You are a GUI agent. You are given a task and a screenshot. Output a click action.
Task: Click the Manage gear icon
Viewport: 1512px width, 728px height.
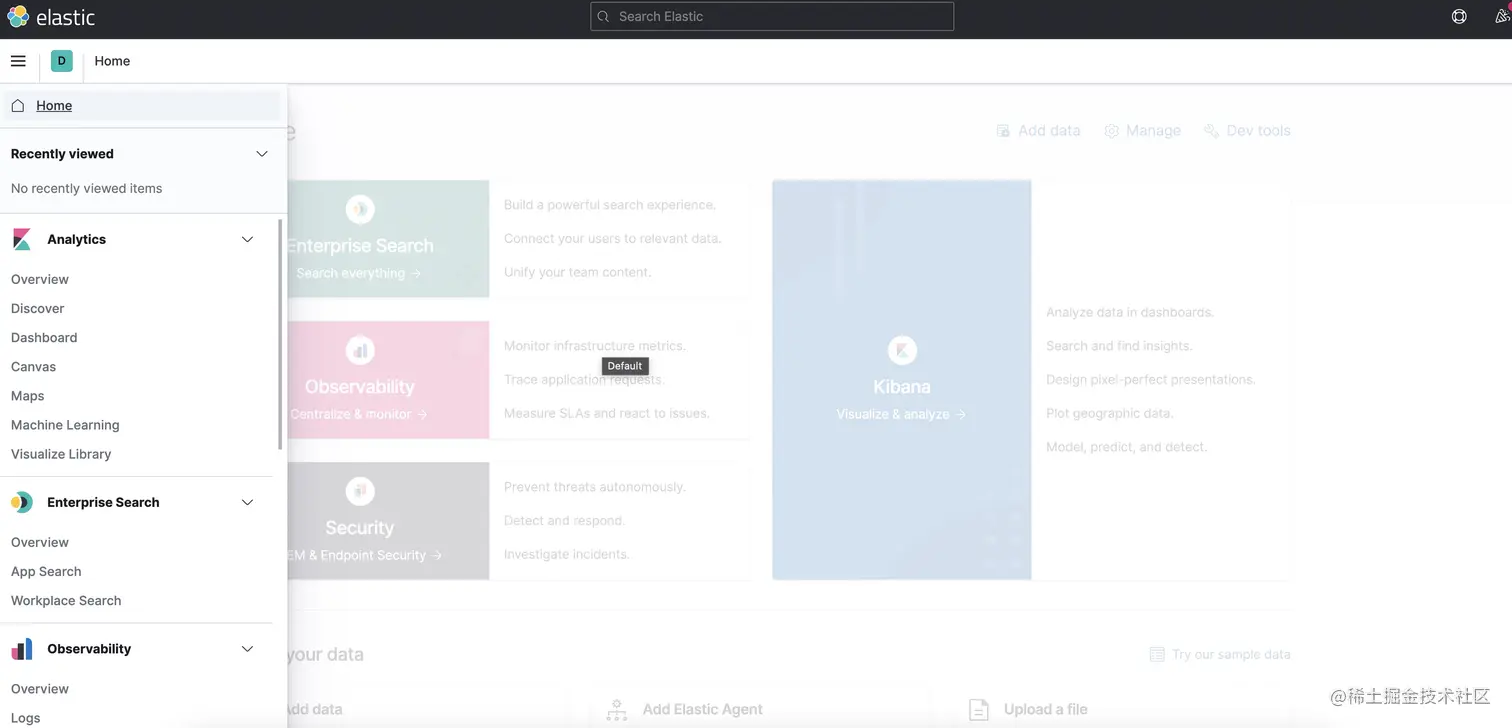[1111, 131]
